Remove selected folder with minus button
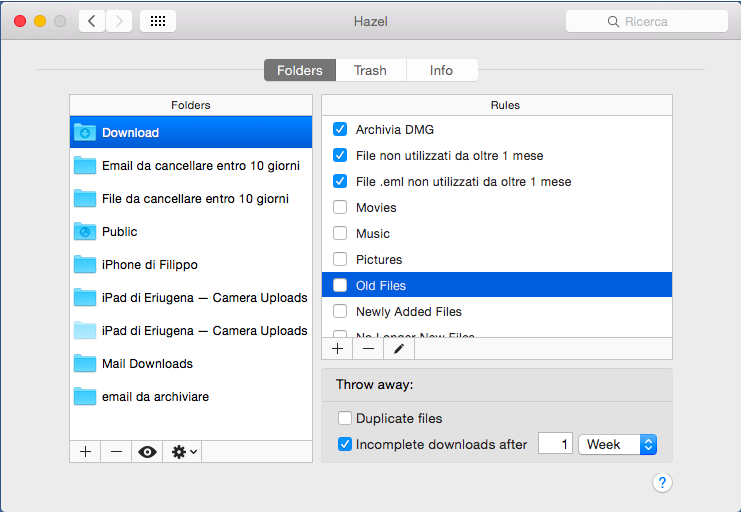Screen dimensions: 741x512 click(x=116, y=452)
